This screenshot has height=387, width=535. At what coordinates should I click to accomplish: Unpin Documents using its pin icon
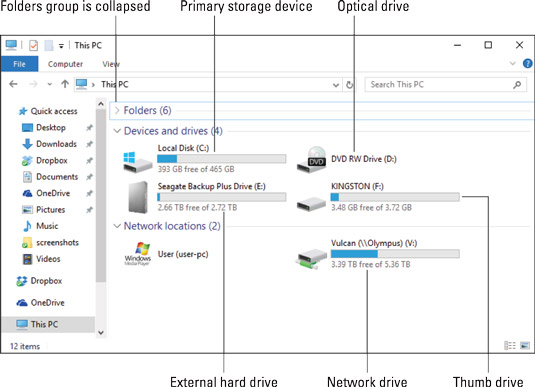tap(89, 177)
